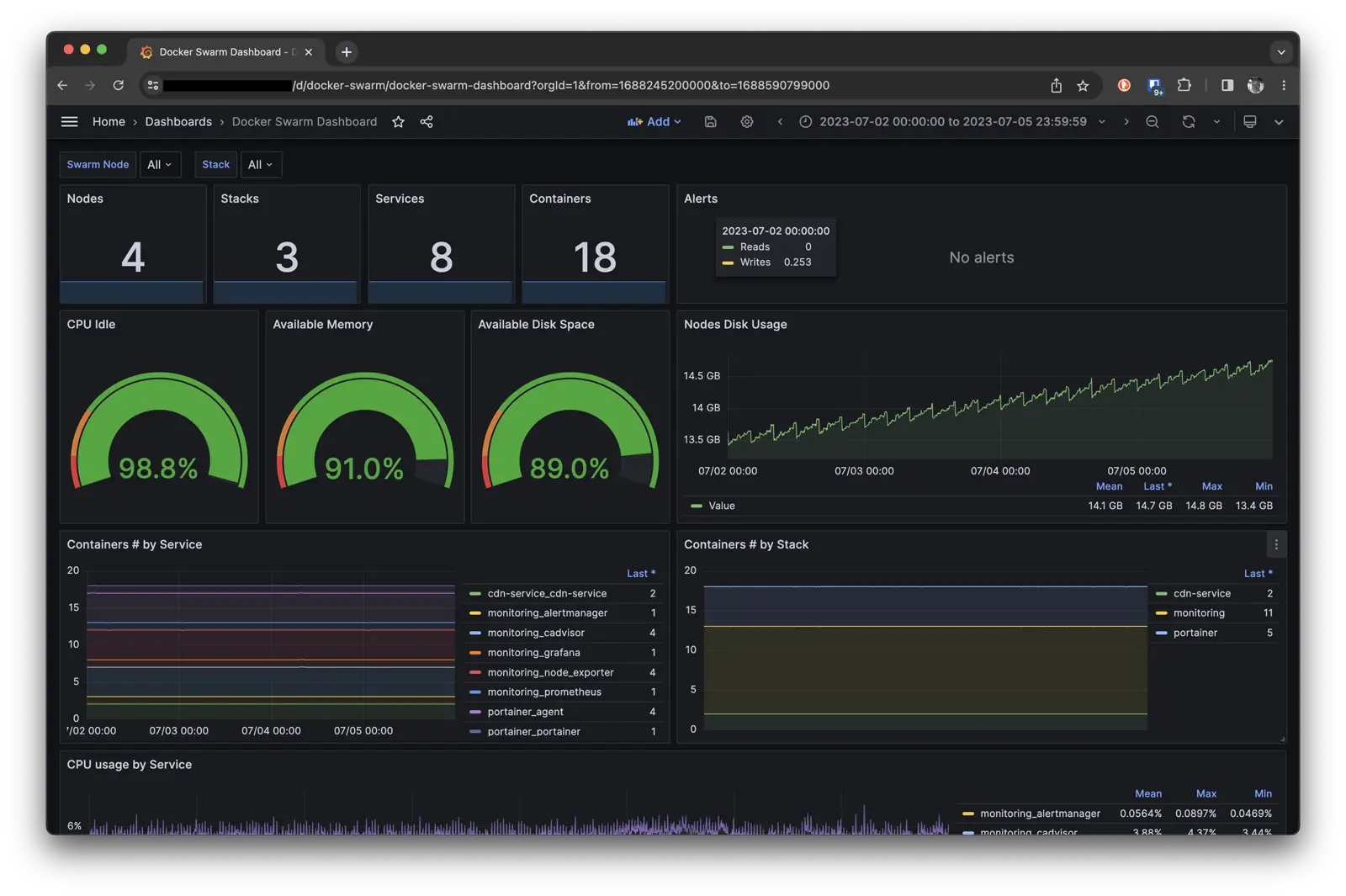This screenshot has width=1346, height=896.
Task: Open the Containers by Stack panel menu
Action: [1276, 544]
